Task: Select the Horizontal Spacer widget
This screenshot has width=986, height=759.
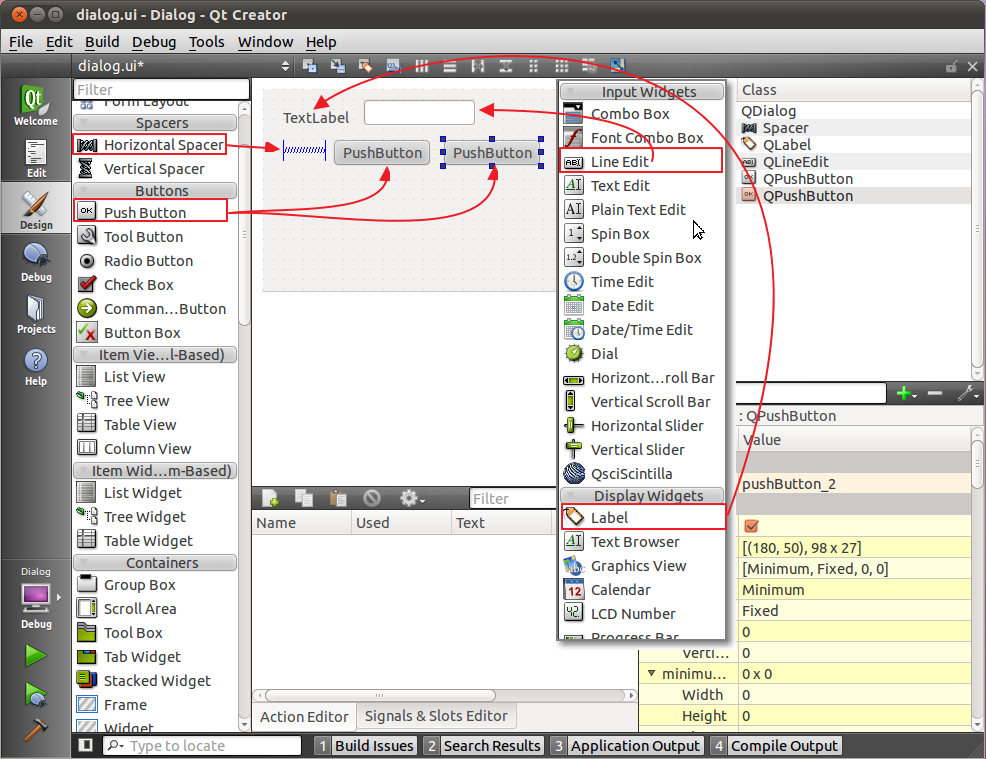Action: point(150,145)
